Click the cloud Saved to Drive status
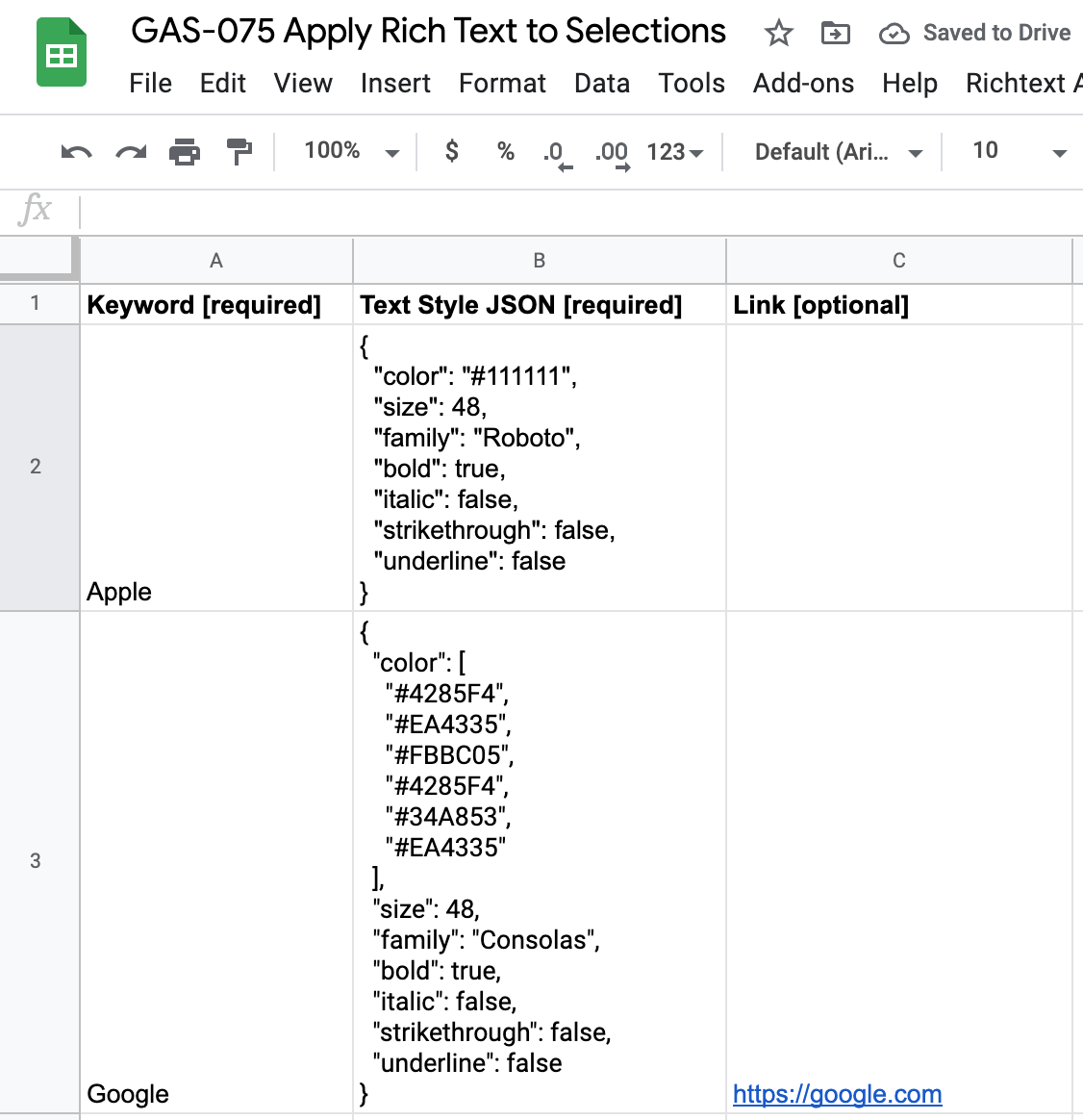Image resolution: width=1083 pixels, height=1120 pixels. 974,34
